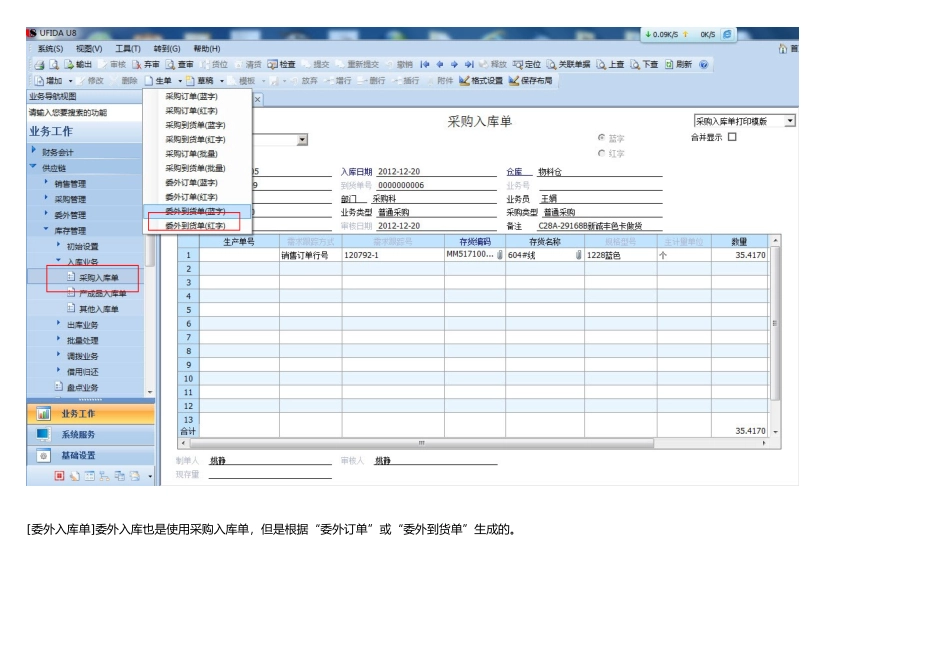The image size is (950, 672).
Task: Open 产成品入库单 in the tree
Action: (x=102, y=294)
